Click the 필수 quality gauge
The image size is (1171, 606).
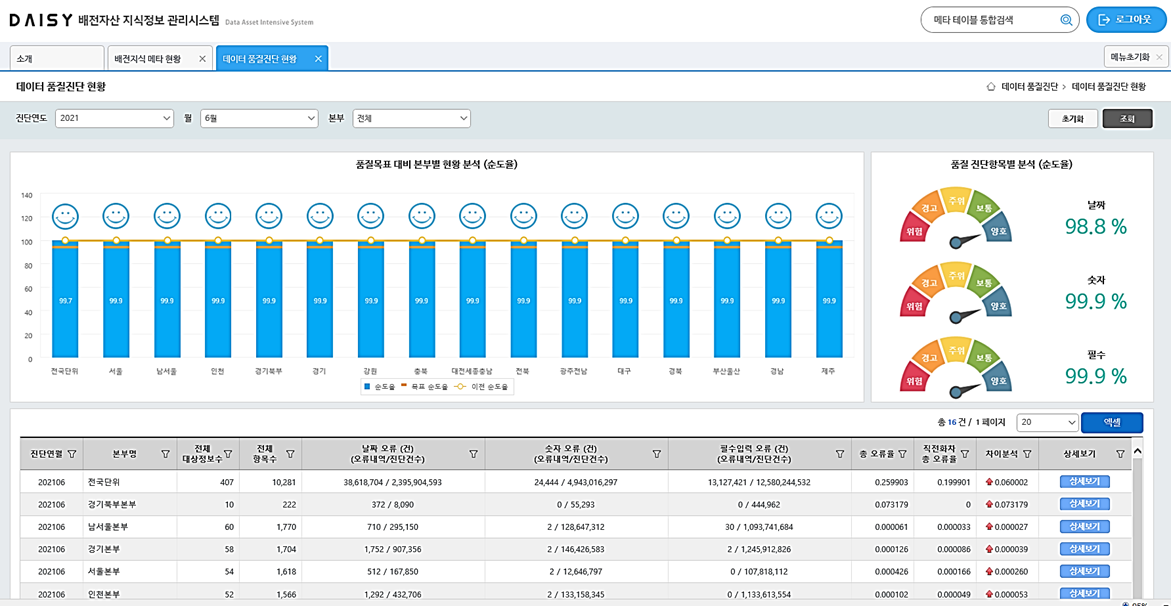955,367
